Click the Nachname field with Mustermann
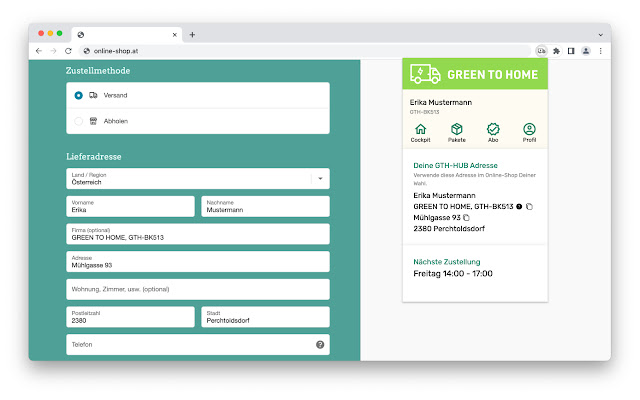 pyautogui.click(x=265, y=207)
